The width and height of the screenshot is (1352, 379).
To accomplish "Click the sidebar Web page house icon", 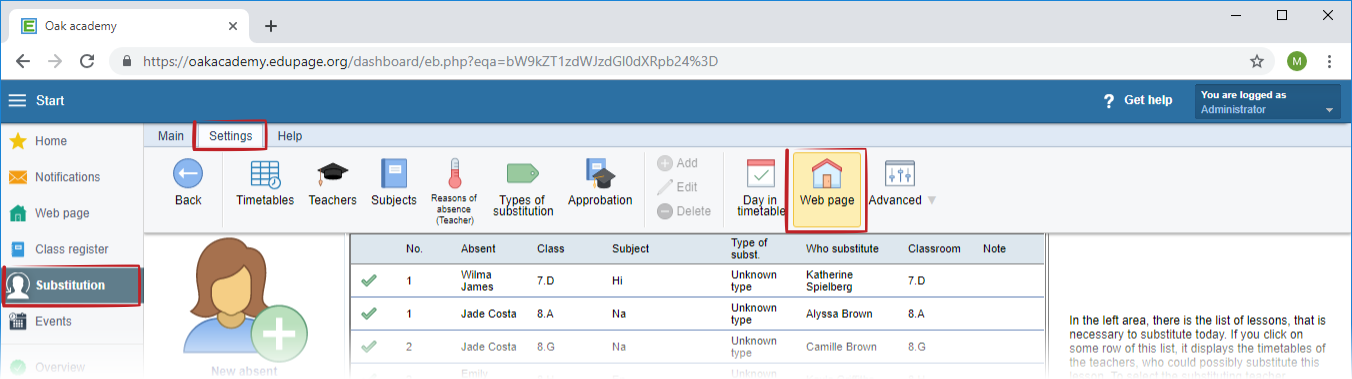I will tap(18, 213).
